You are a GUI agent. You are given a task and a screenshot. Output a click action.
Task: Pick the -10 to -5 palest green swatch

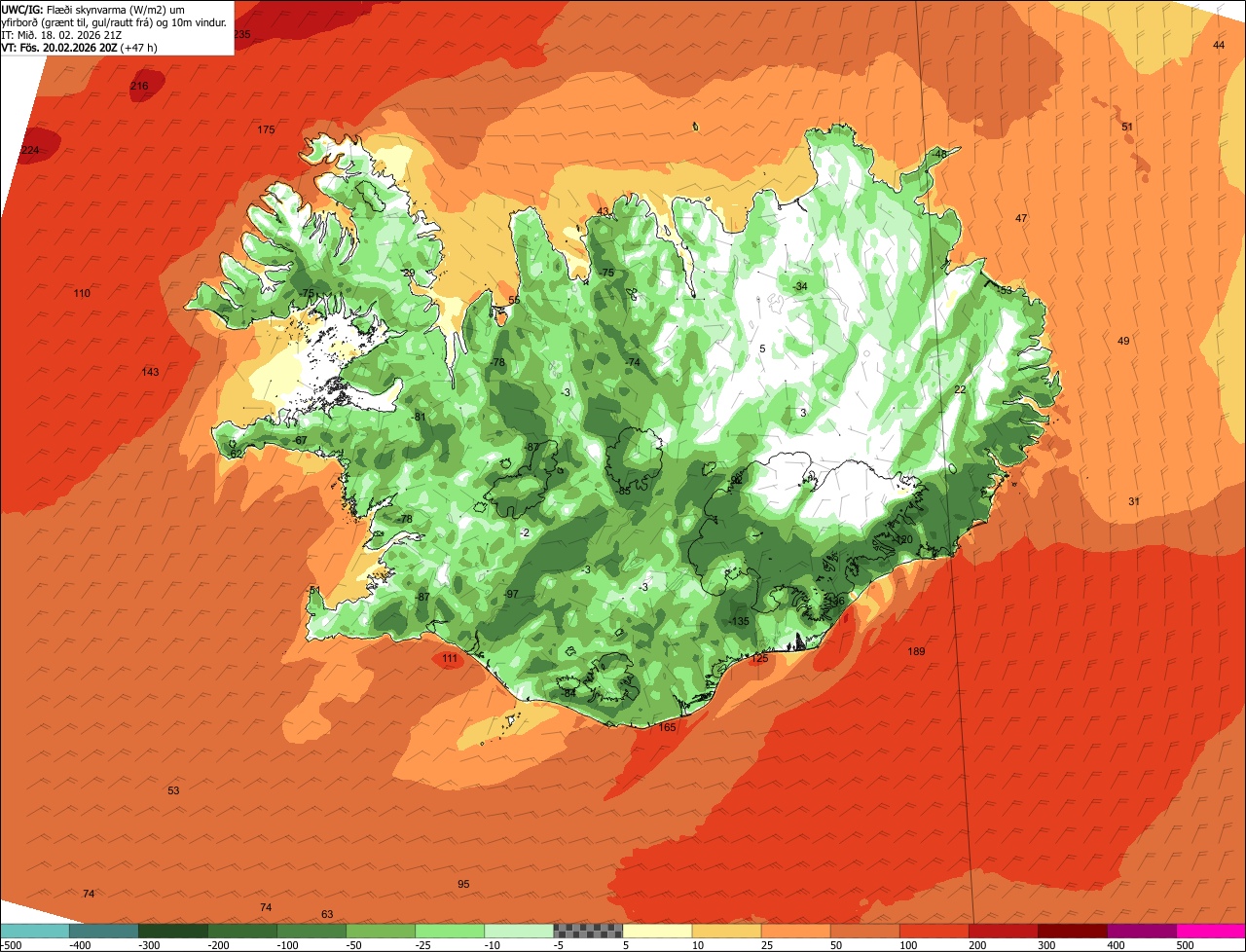coord(519,931)
